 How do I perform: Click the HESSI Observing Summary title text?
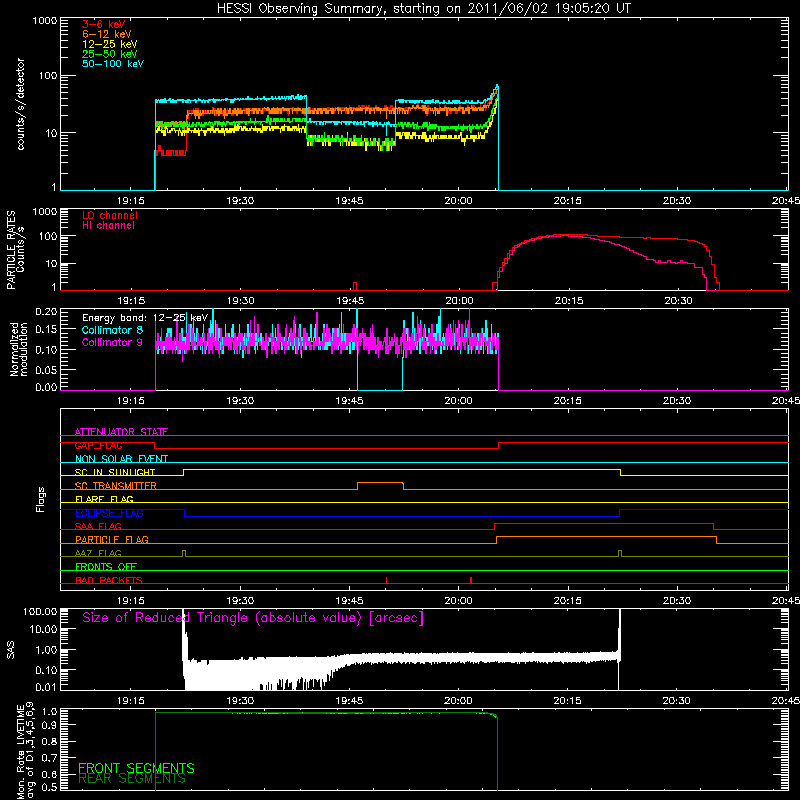pyautogui.click(x=423, y=9)
